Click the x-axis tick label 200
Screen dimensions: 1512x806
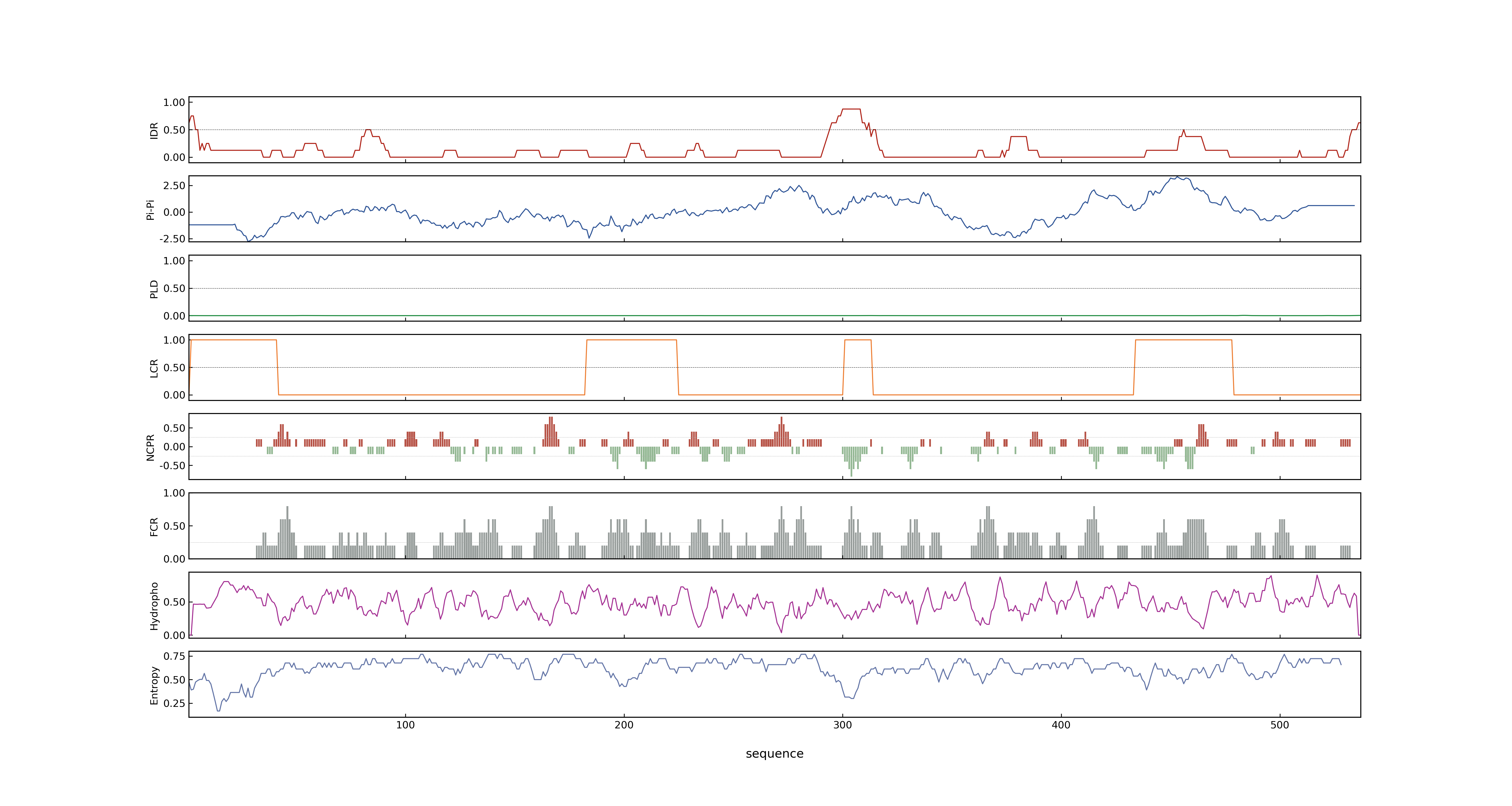(624, 725)
